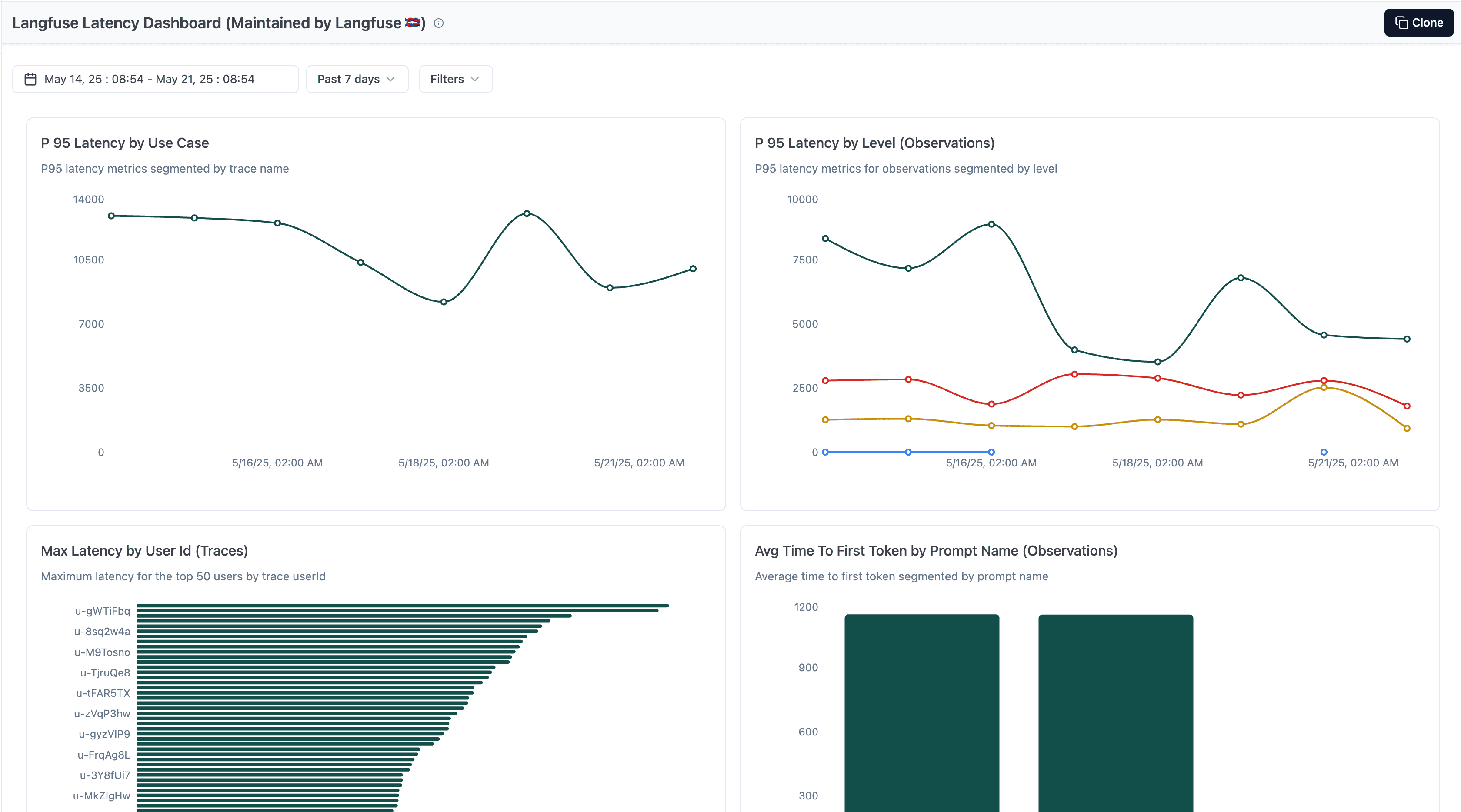Screen dimensions: 1461x812
Task: Click the copy icon inside Clone button
Action: (x=1401, y=22)
